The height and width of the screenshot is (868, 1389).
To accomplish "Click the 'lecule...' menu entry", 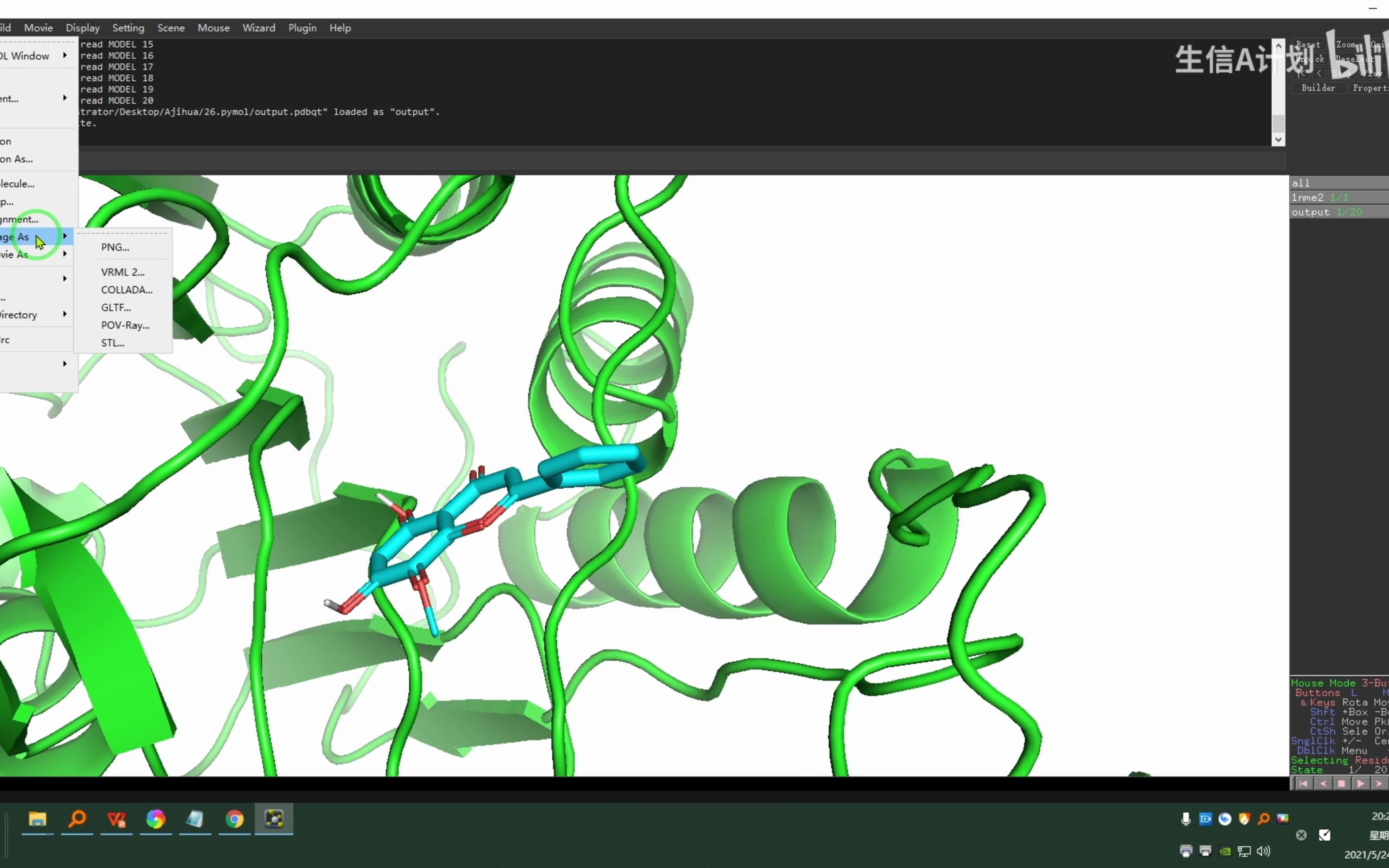I will coord(36,184).
